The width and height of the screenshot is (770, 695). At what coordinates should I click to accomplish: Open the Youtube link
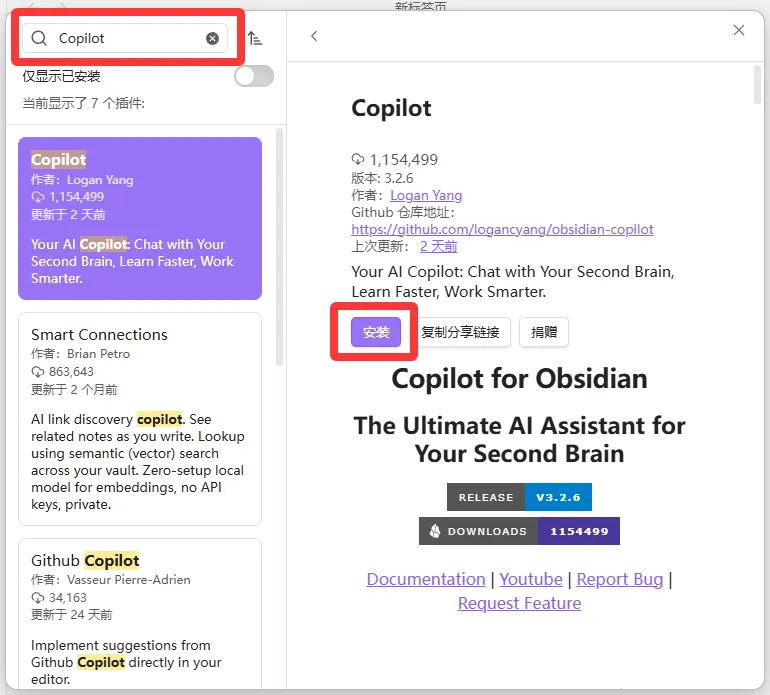[x=531, y=579]
